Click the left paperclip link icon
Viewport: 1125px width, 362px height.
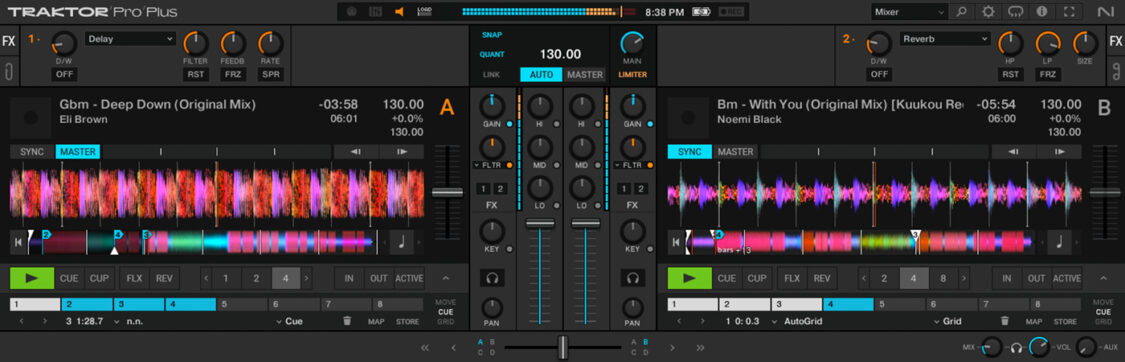point(9,71)
